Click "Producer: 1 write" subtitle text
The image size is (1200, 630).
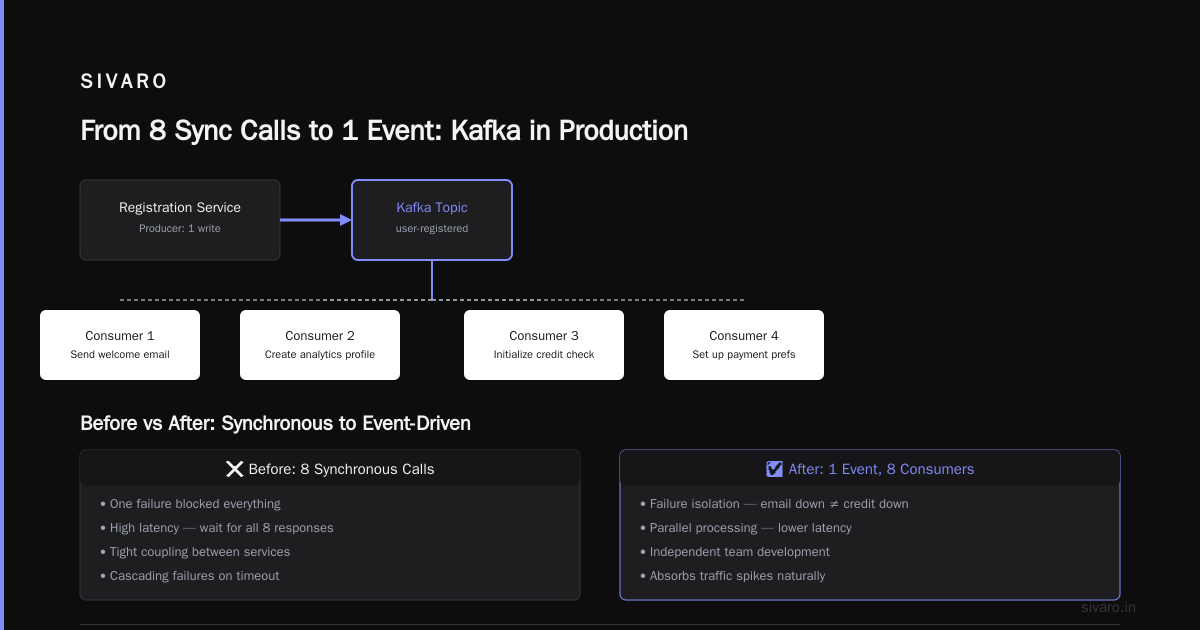(180, 229)
